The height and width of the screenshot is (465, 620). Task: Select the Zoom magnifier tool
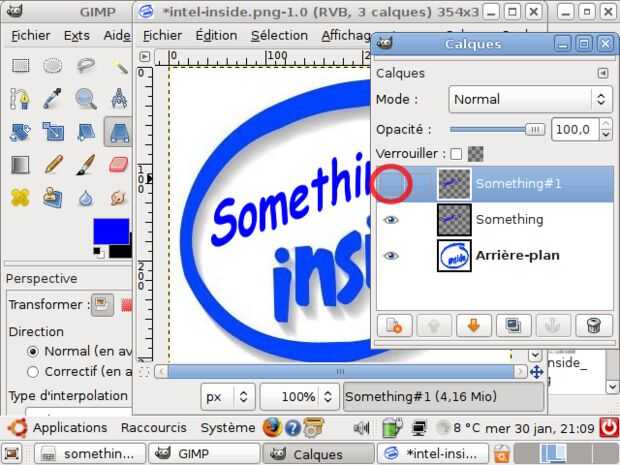[x=85, y=99]
